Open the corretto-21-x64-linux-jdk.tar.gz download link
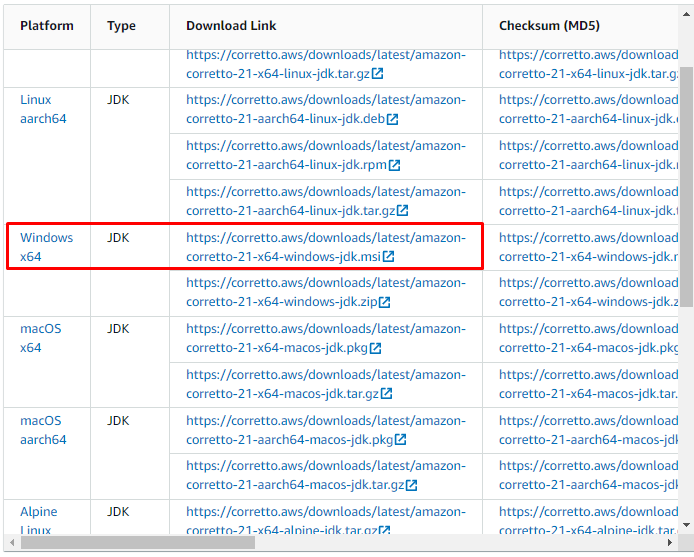Viewport: 694px width, 557px height. (326, 64)
